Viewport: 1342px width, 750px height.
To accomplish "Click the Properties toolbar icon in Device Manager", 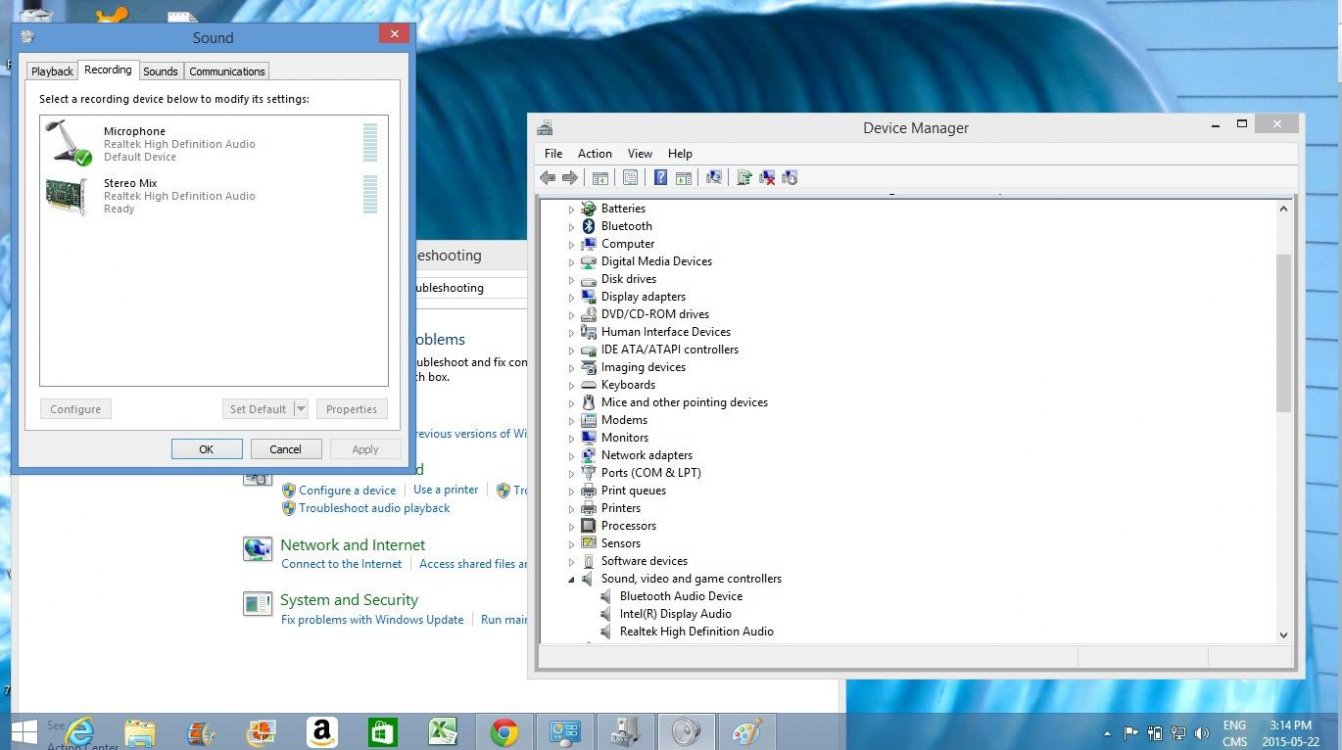I will tap(630, 177).
